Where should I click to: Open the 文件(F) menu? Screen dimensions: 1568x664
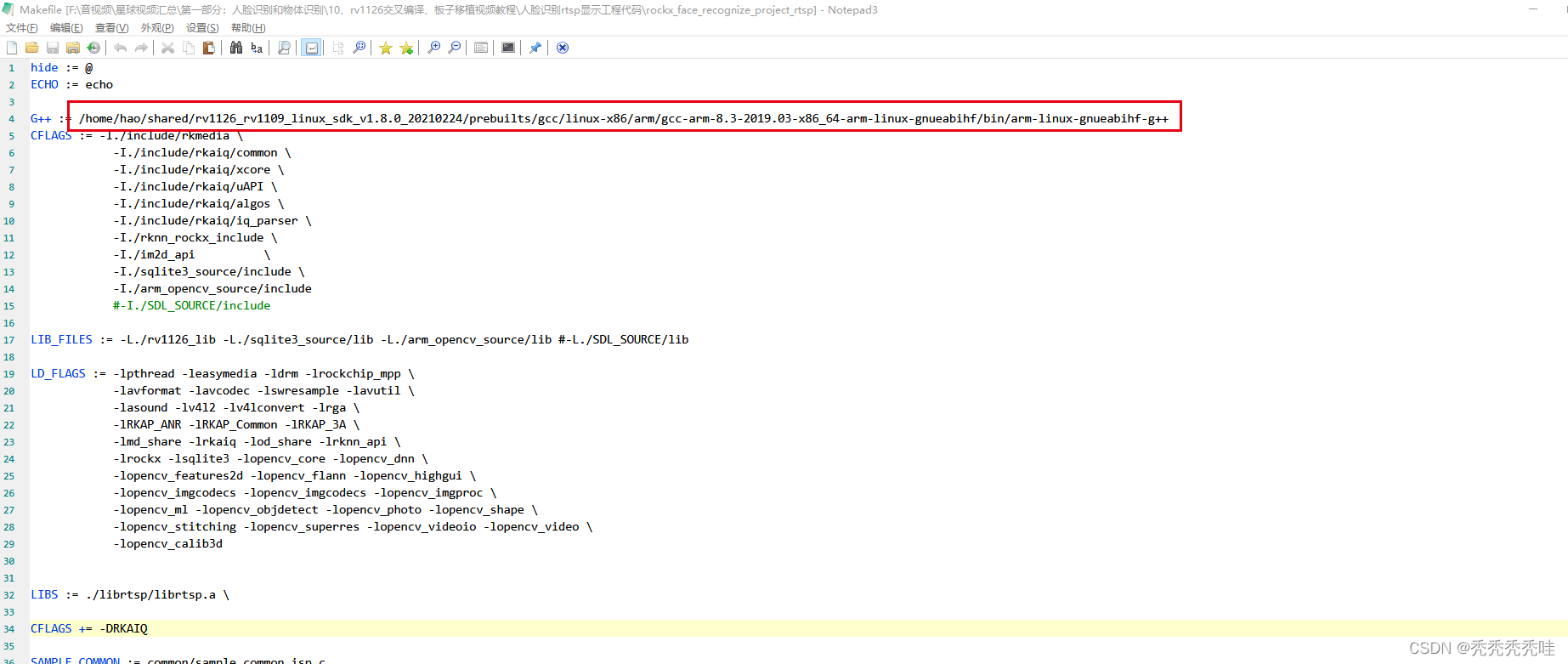tap(22, 28)
